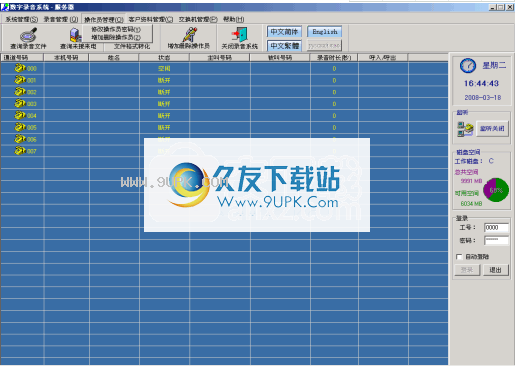Image resolution: width=515 pixels, height=370 pixels.
Task: Click the 工号 input field showing 0000
Action: pyautogui.click(x=496, y=227)
